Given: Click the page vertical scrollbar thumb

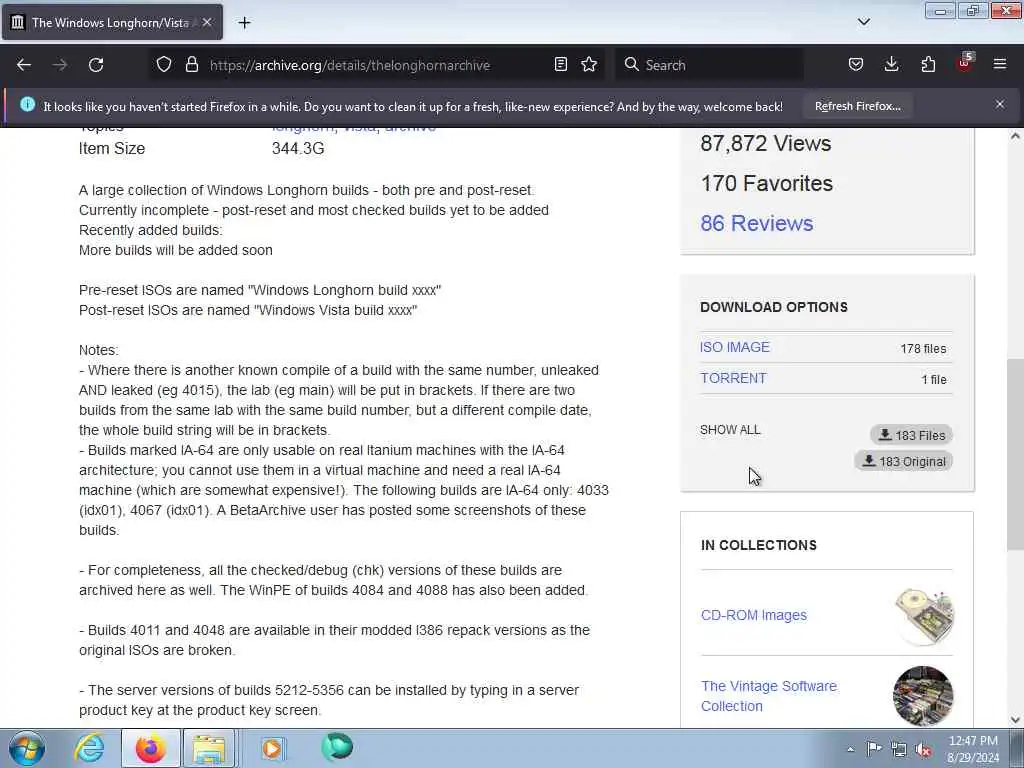Looking at the screenshot, I should click(x=1015, y=455).
